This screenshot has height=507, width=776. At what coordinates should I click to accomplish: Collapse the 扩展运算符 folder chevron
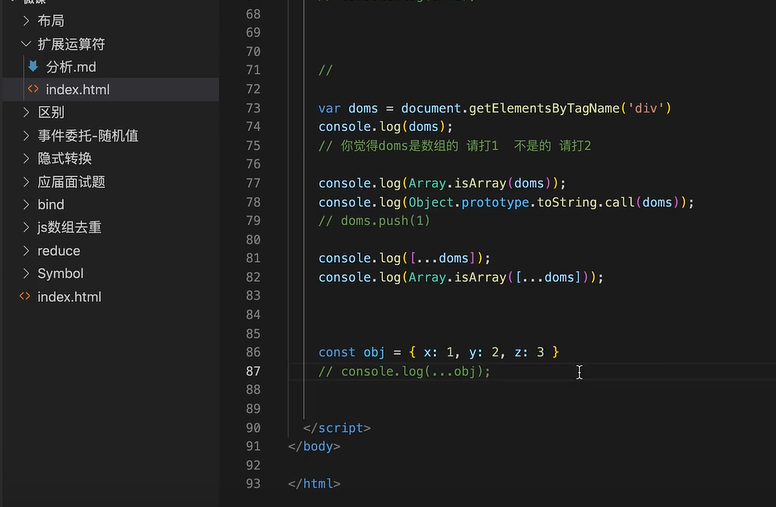(26, 44)
